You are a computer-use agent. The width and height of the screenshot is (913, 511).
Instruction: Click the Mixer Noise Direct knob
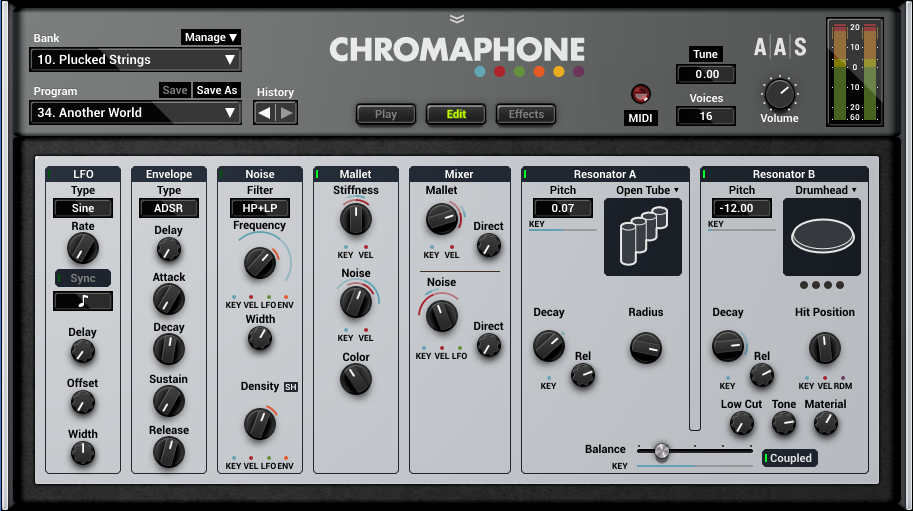489,346
